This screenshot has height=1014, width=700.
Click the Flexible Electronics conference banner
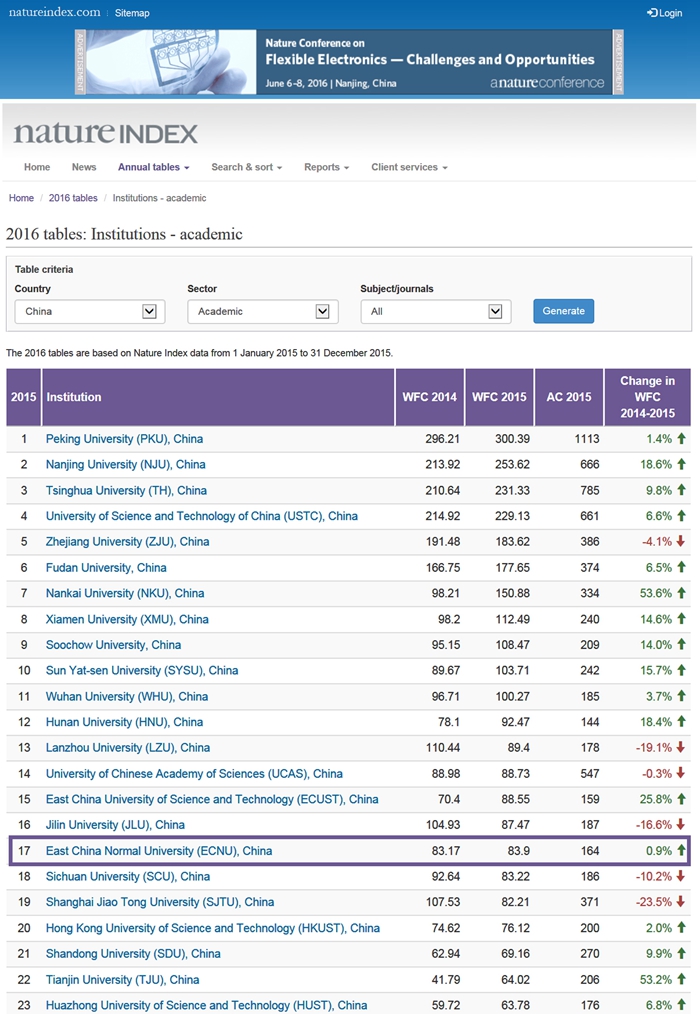[349, 62]
